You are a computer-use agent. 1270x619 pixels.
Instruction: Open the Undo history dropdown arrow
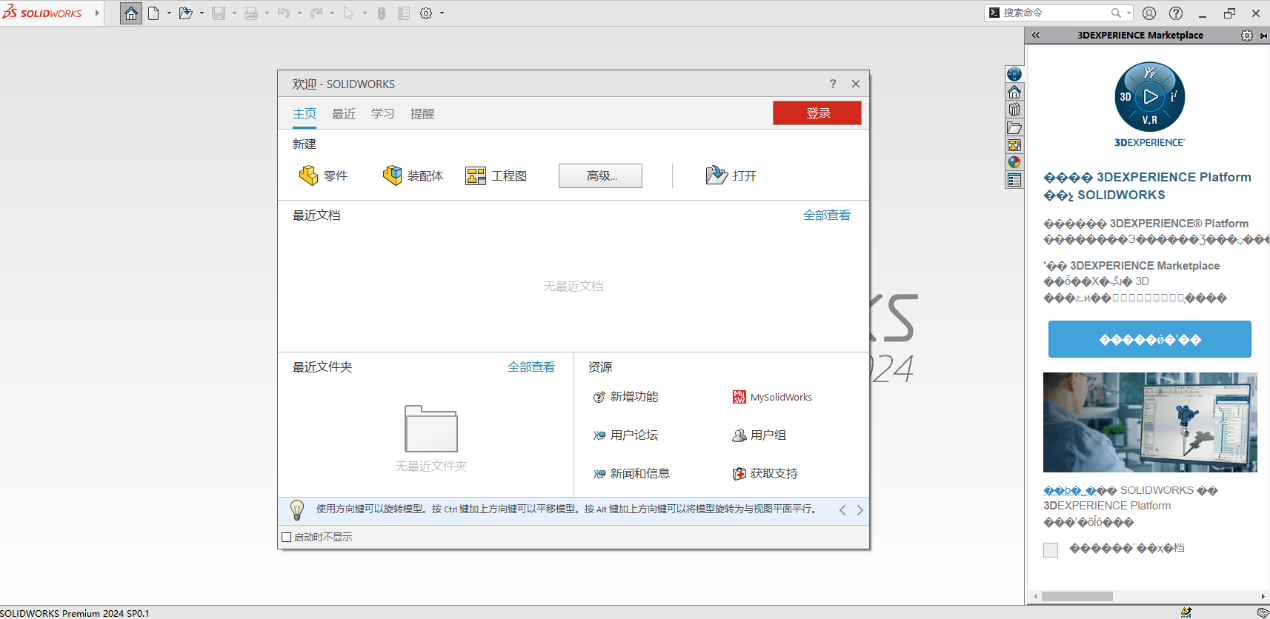tap(299, 13)
